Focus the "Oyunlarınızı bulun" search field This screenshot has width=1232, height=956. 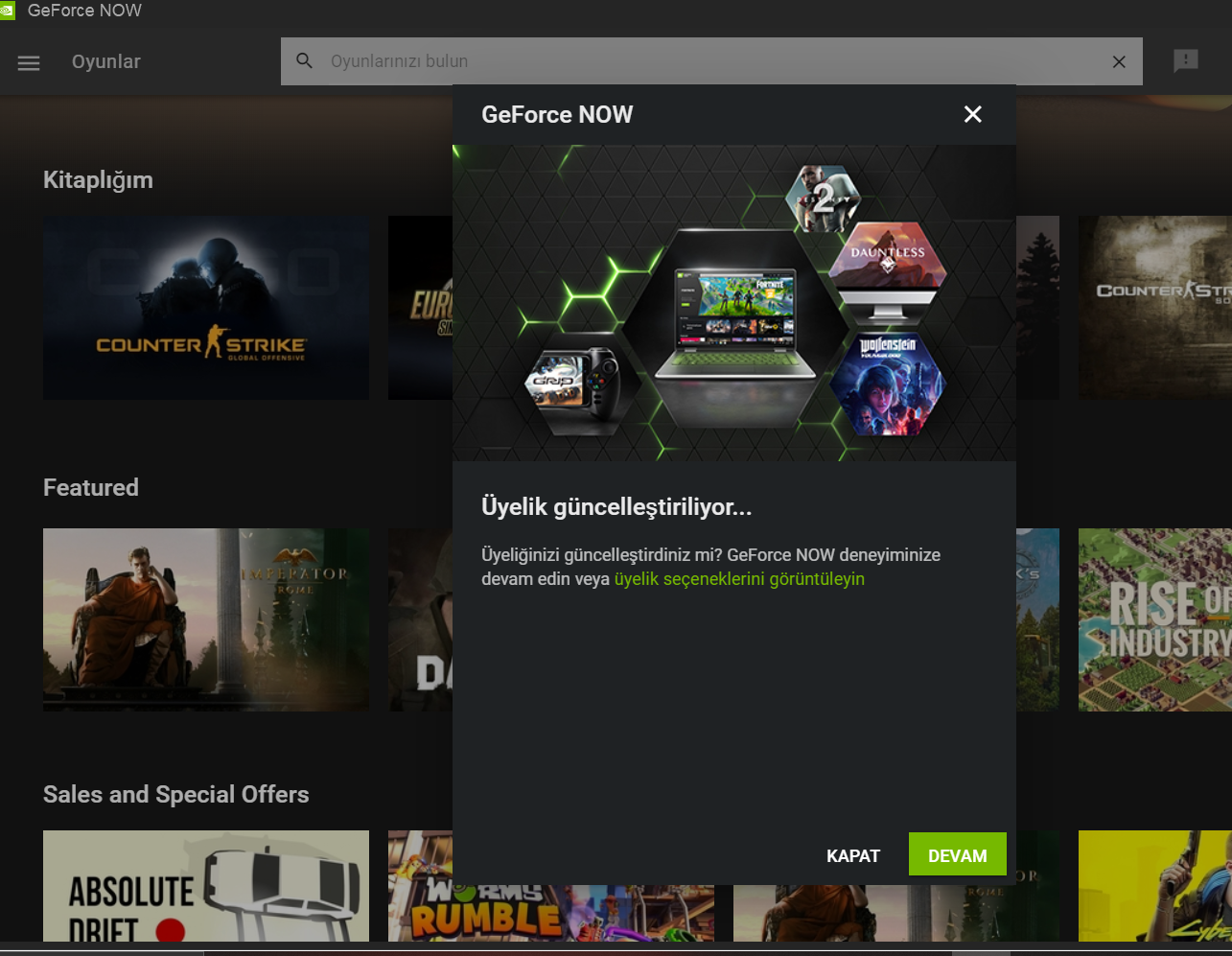pos(711,61)
